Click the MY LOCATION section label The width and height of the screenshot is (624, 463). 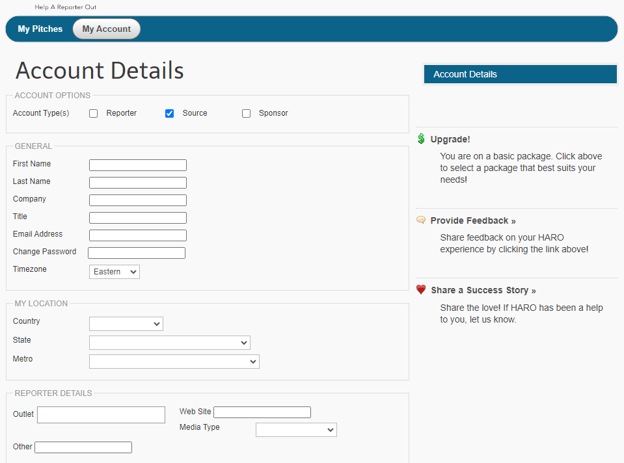point(41,303)
